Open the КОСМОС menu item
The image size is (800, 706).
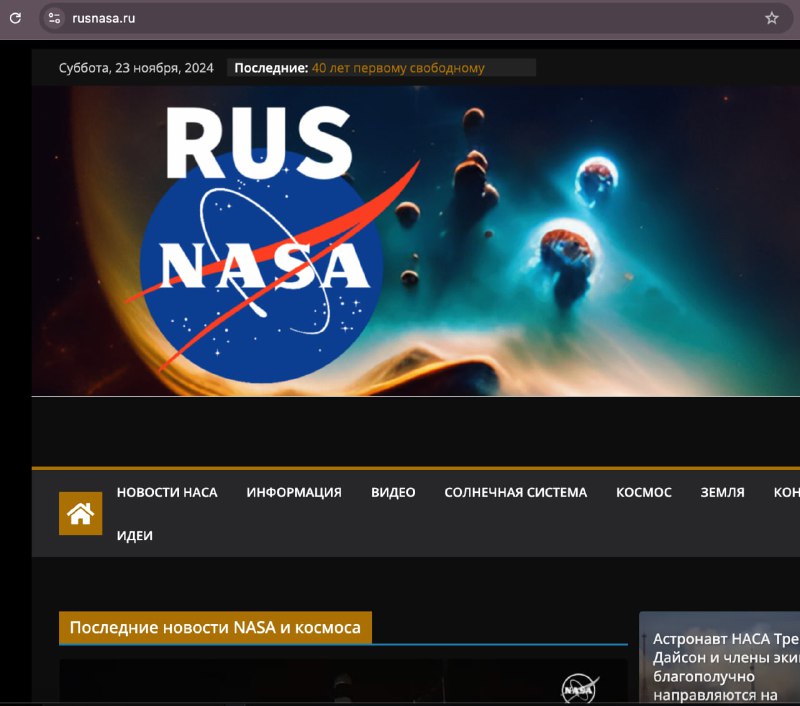(x=643, y=492)
